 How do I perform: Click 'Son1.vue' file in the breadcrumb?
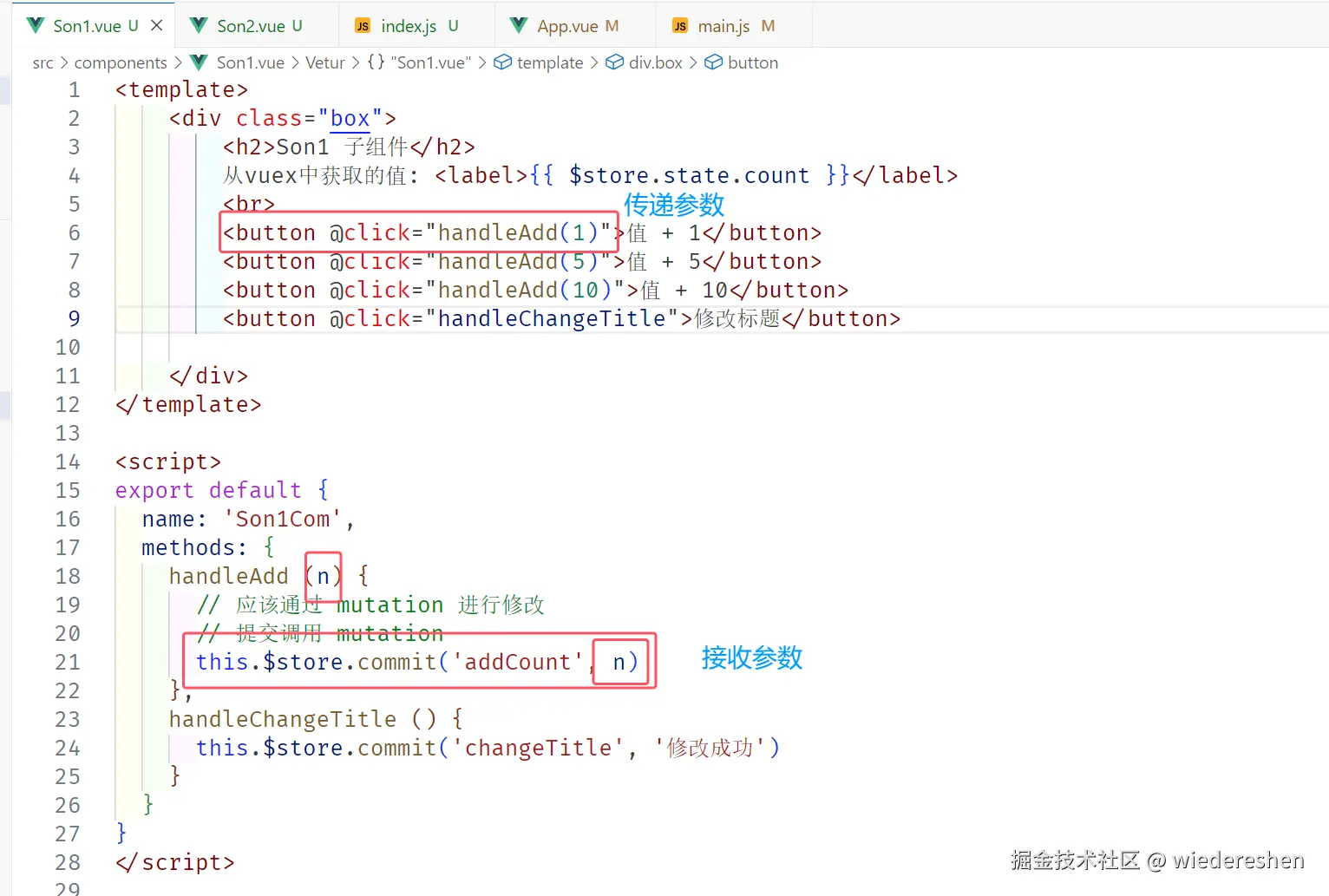(251, 62)
